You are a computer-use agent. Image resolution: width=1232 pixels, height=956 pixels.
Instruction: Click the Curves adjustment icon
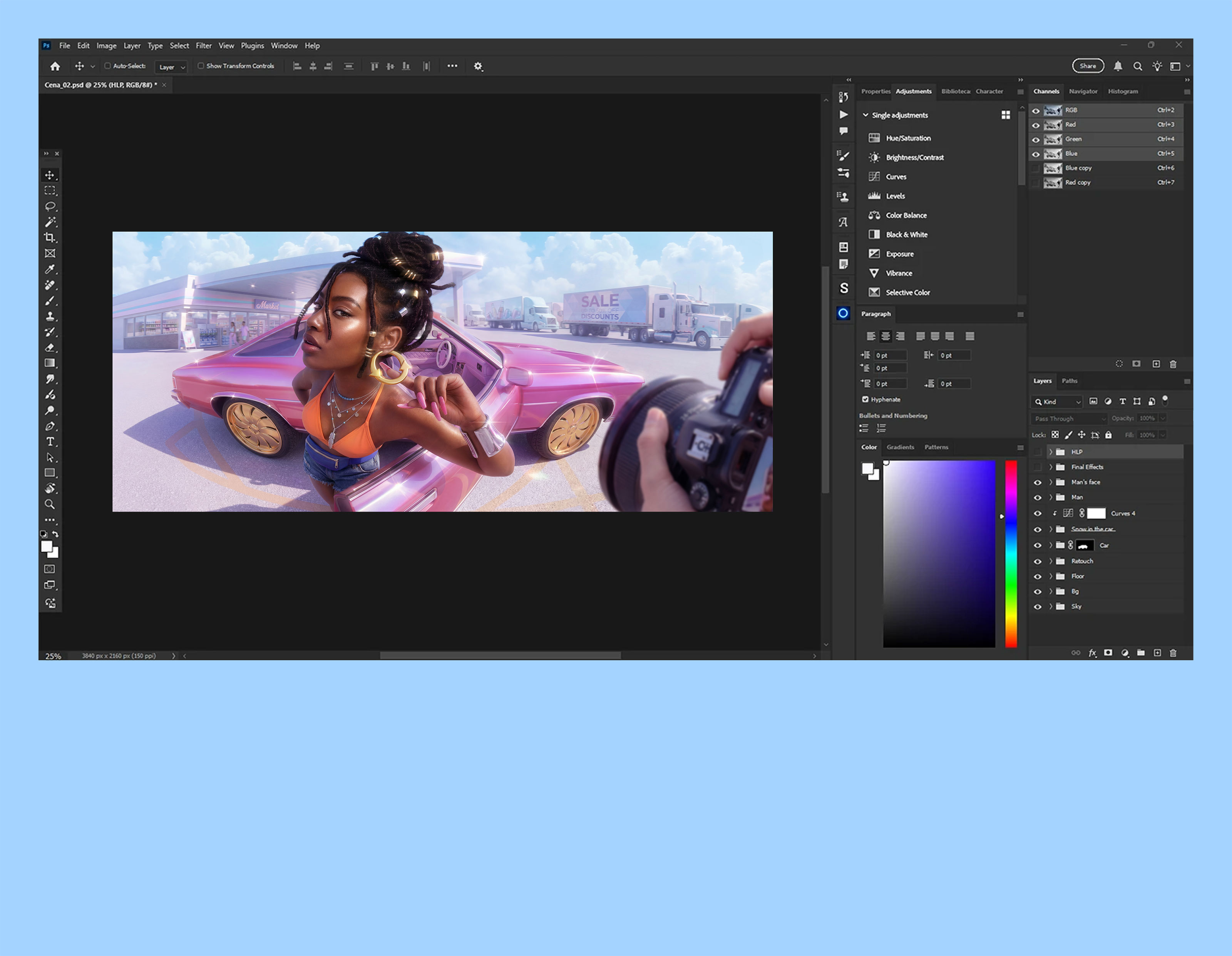coord(874,177)
